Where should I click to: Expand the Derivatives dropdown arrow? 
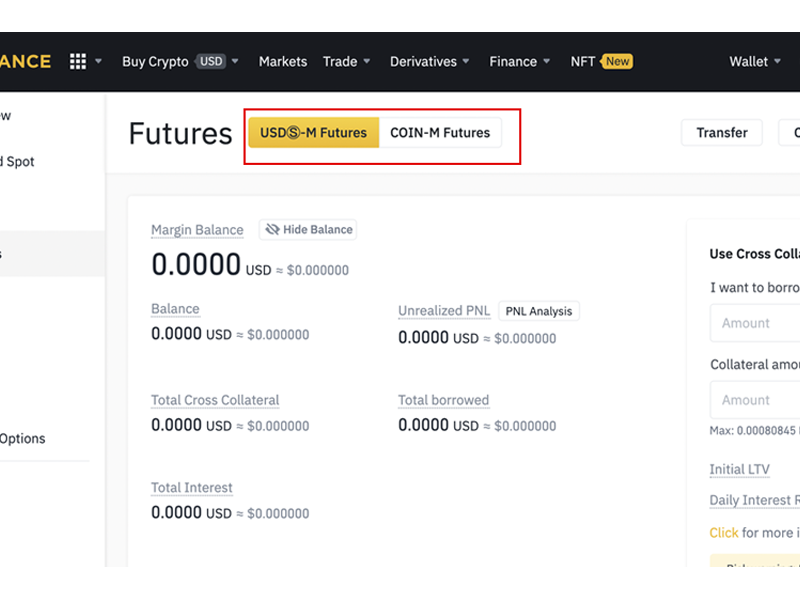pos(466,61)
